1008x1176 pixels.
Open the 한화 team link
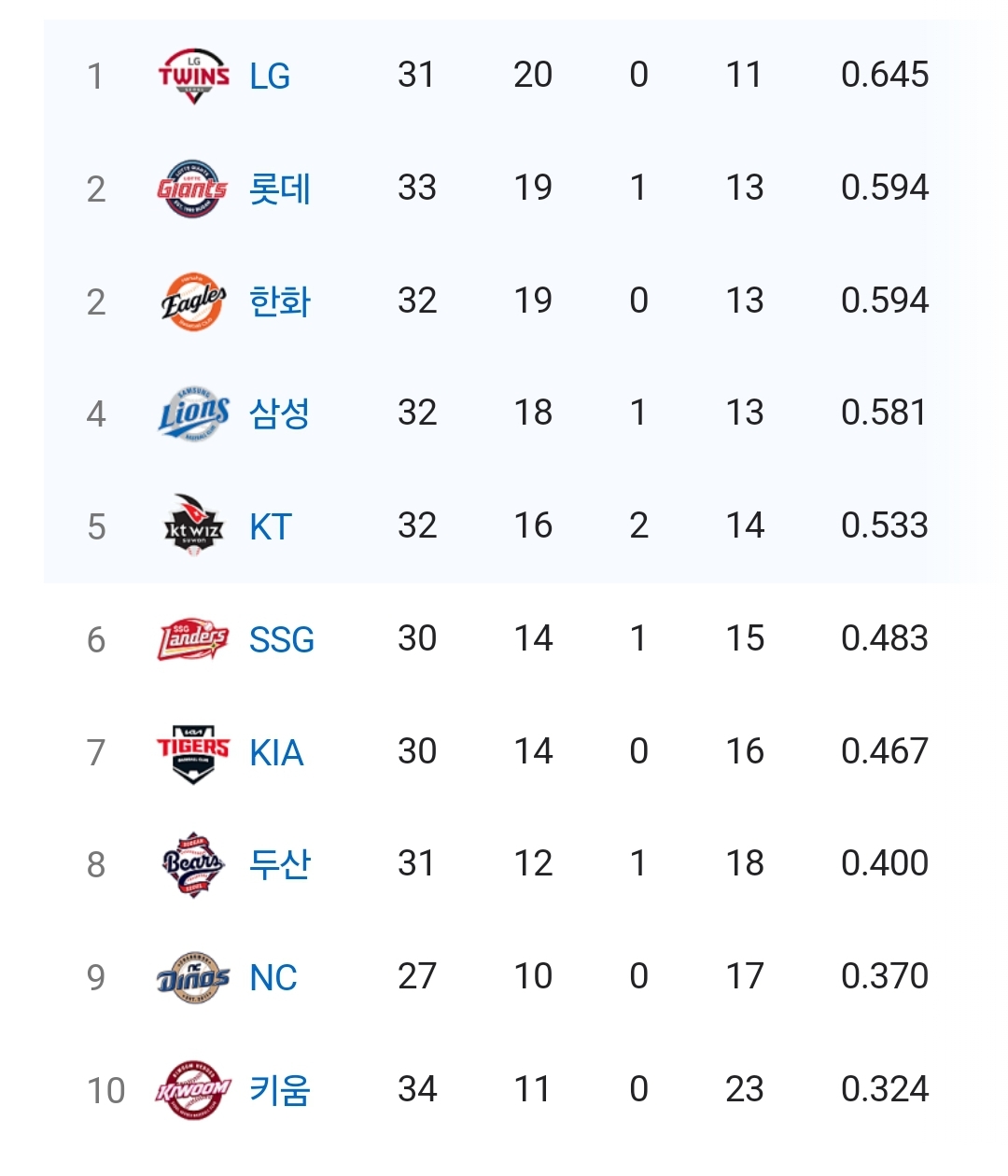coord(280,301)
